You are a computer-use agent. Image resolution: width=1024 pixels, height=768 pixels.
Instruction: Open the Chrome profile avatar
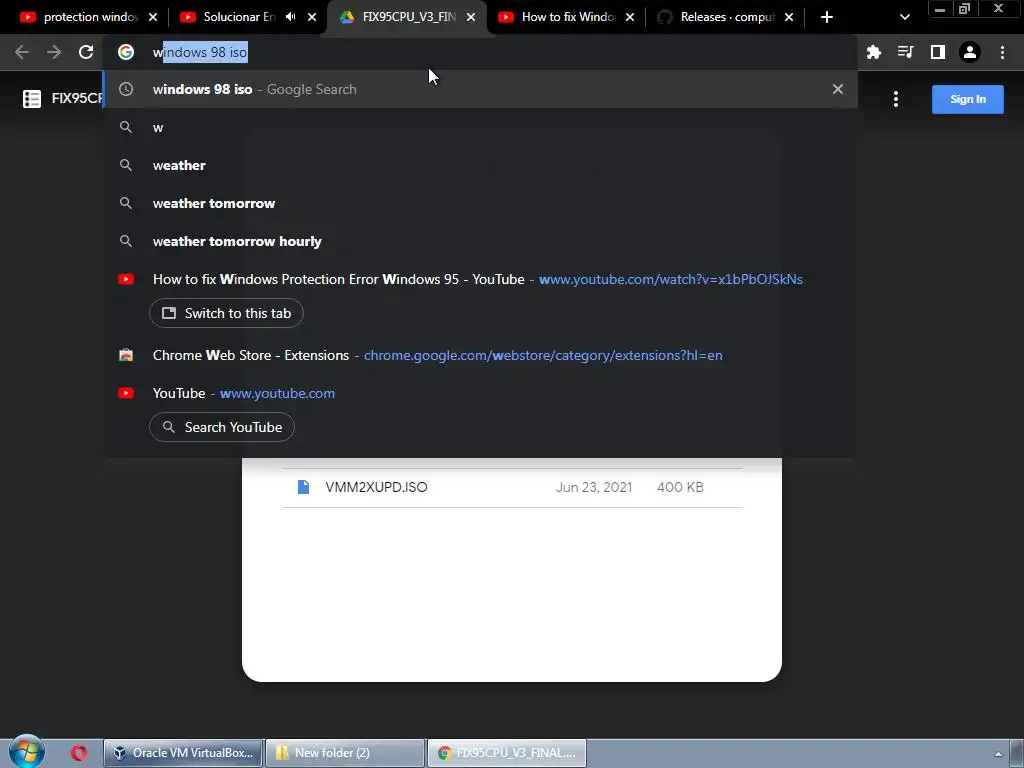tap(970, 52)
